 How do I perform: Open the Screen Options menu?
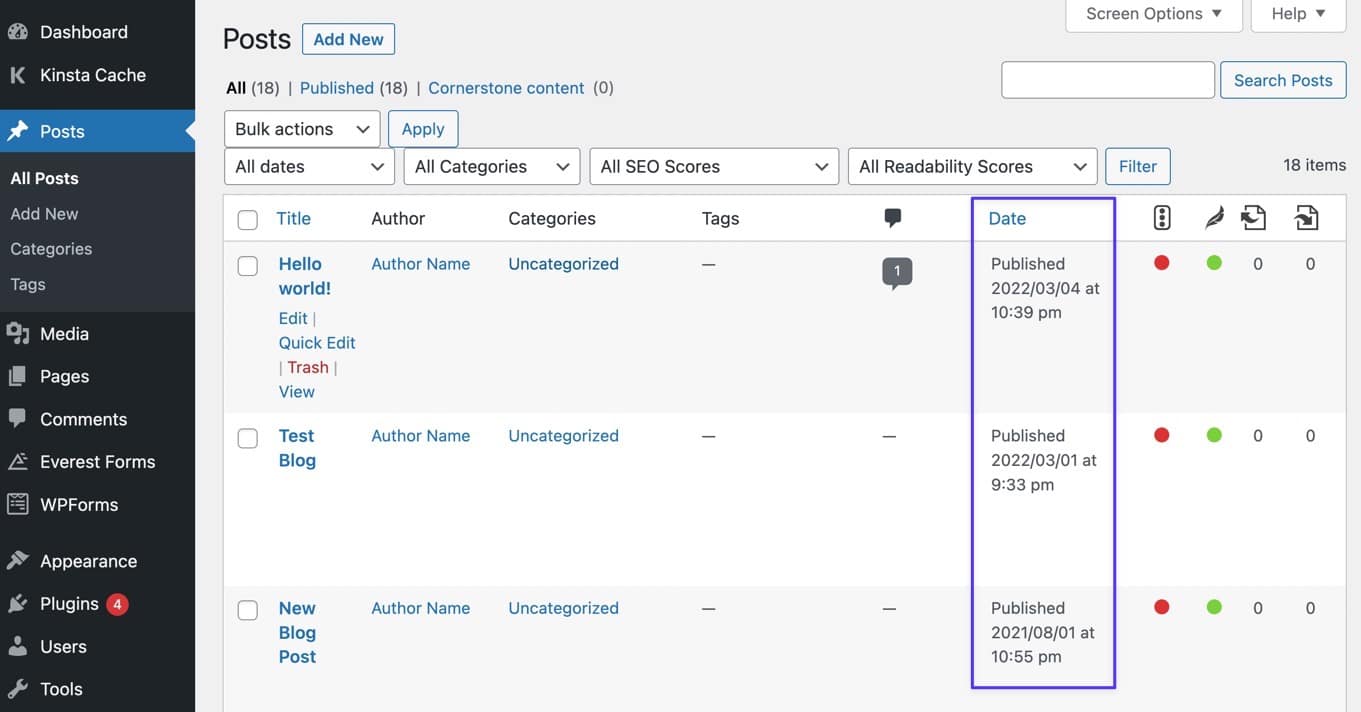[x=1153, y=13]
